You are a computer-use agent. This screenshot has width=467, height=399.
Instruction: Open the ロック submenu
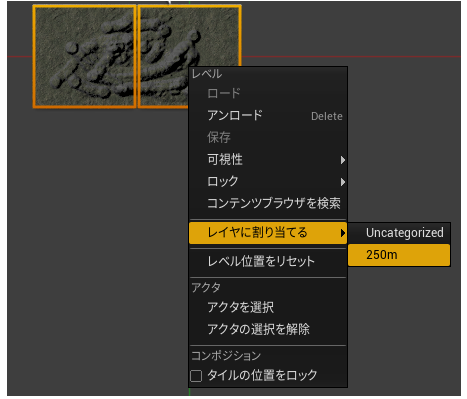(x=268, y=181)
